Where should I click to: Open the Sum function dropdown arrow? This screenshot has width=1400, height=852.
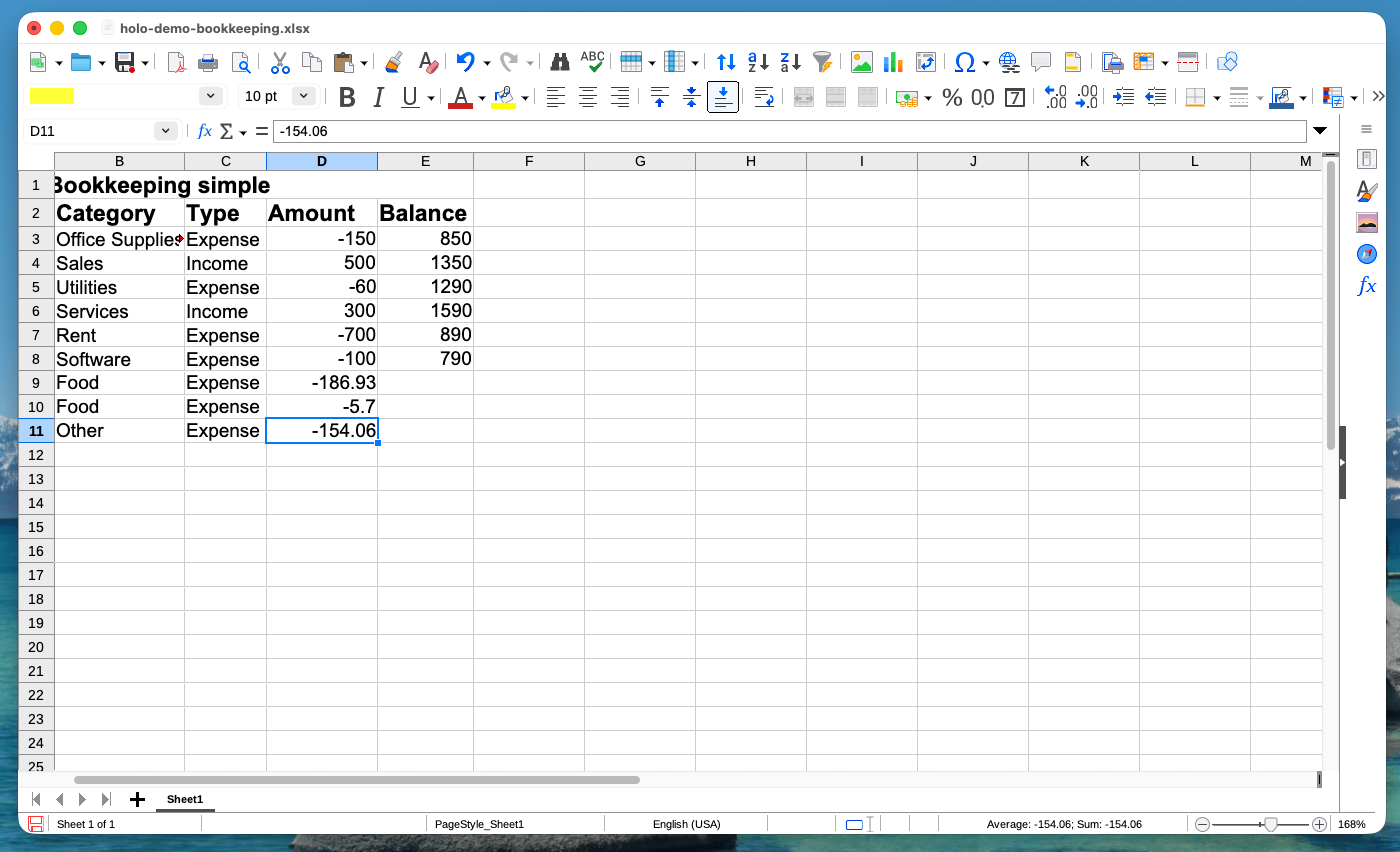coord(242,132)
